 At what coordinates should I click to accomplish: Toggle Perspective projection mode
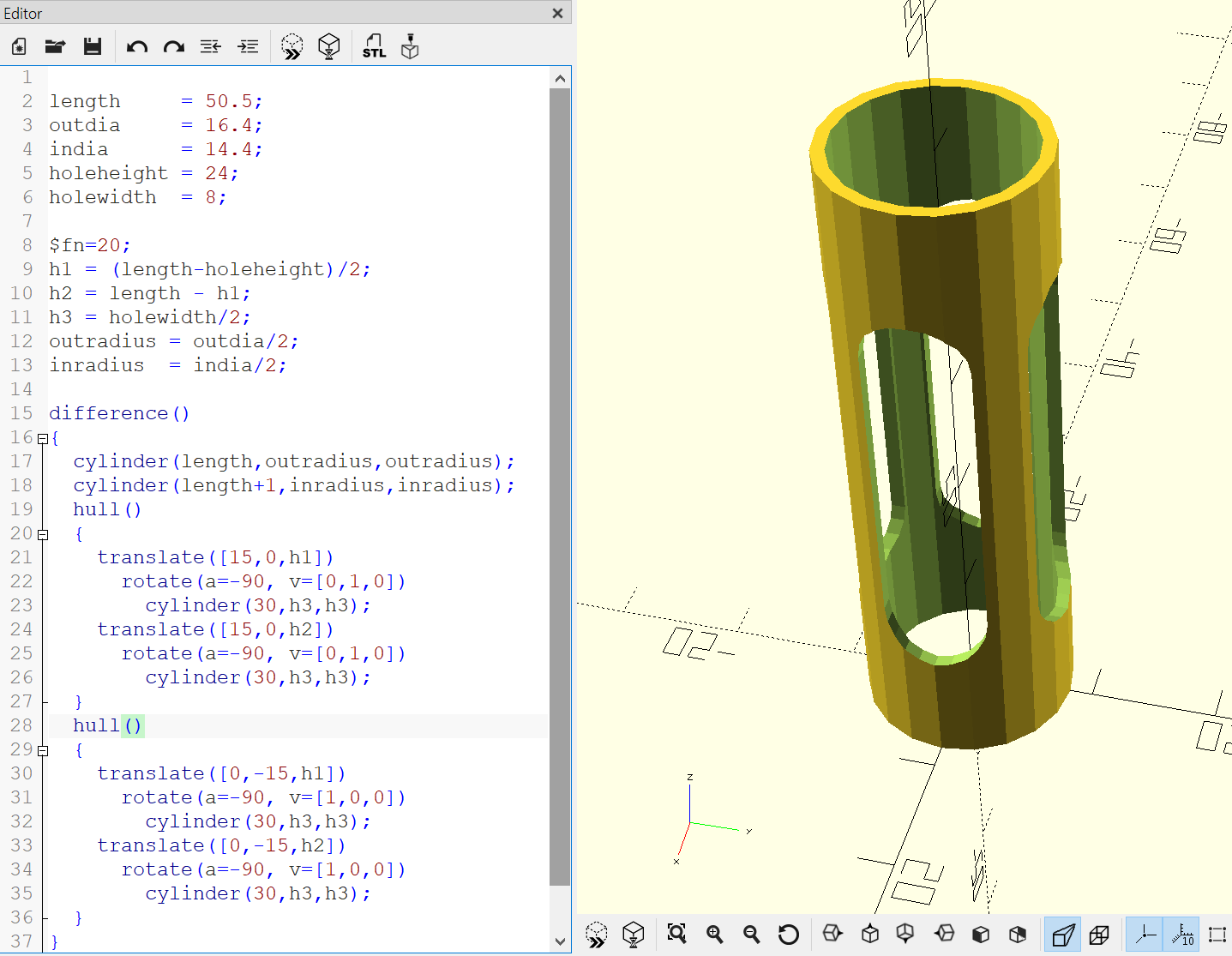coord(1063,934)
